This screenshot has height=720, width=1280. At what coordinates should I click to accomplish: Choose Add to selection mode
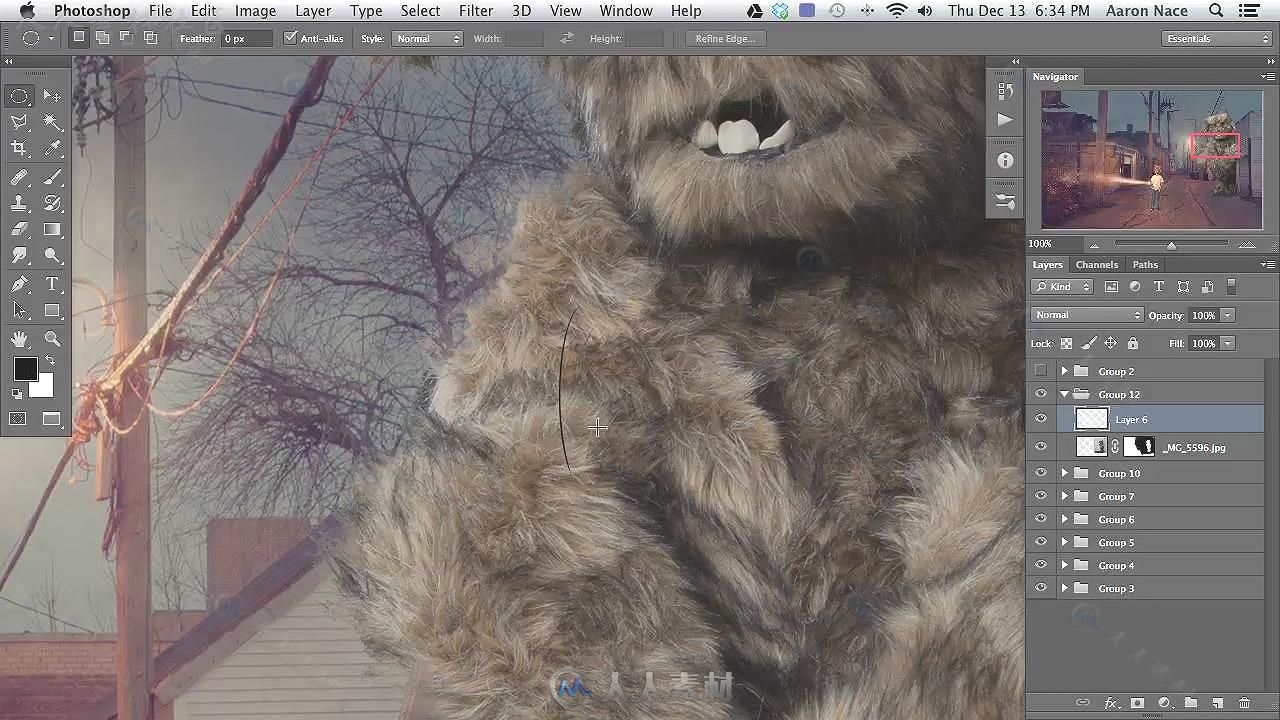102,38
